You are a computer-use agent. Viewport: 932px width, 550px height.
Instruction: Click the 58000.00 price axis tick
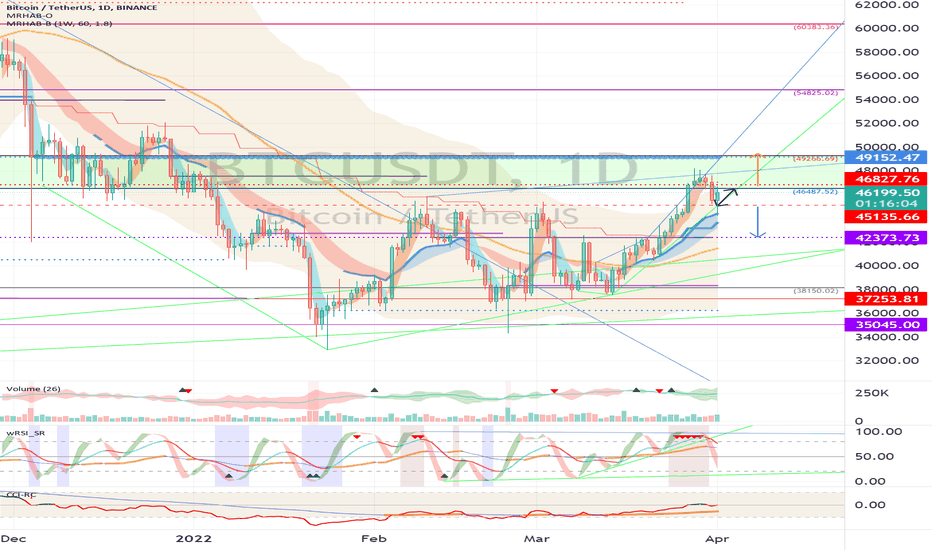(887, 52)
